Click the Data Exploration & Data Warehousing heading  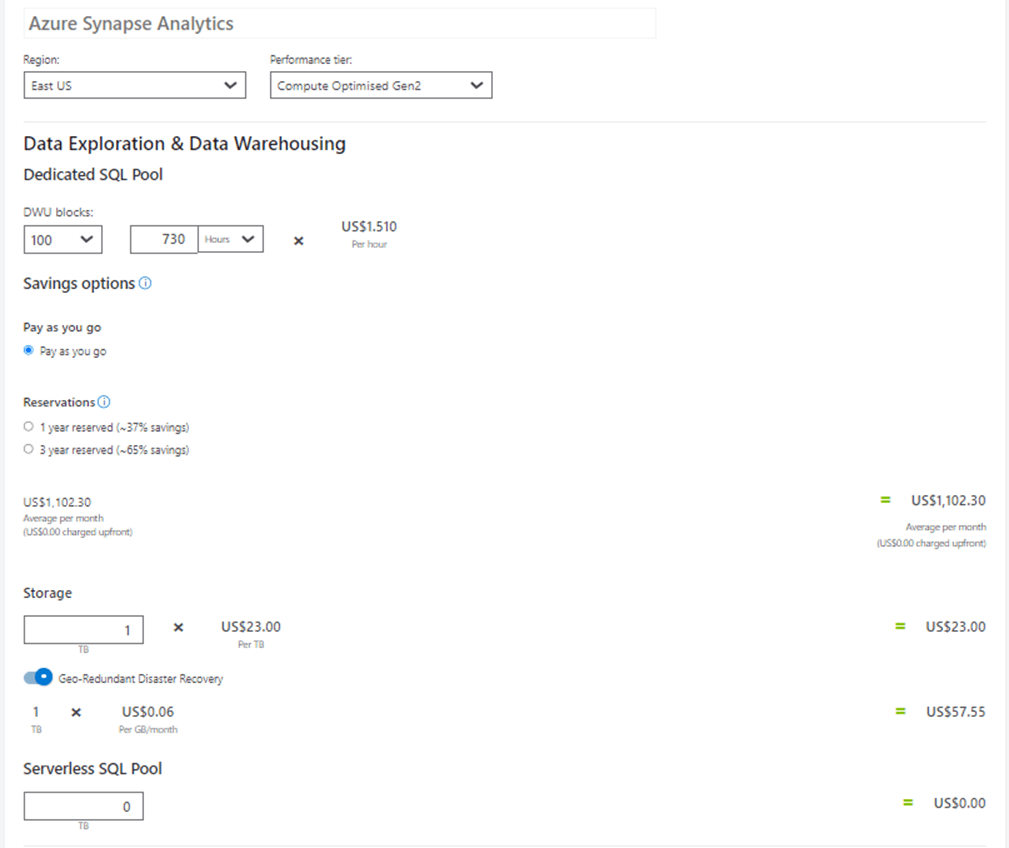coord(185,143)
